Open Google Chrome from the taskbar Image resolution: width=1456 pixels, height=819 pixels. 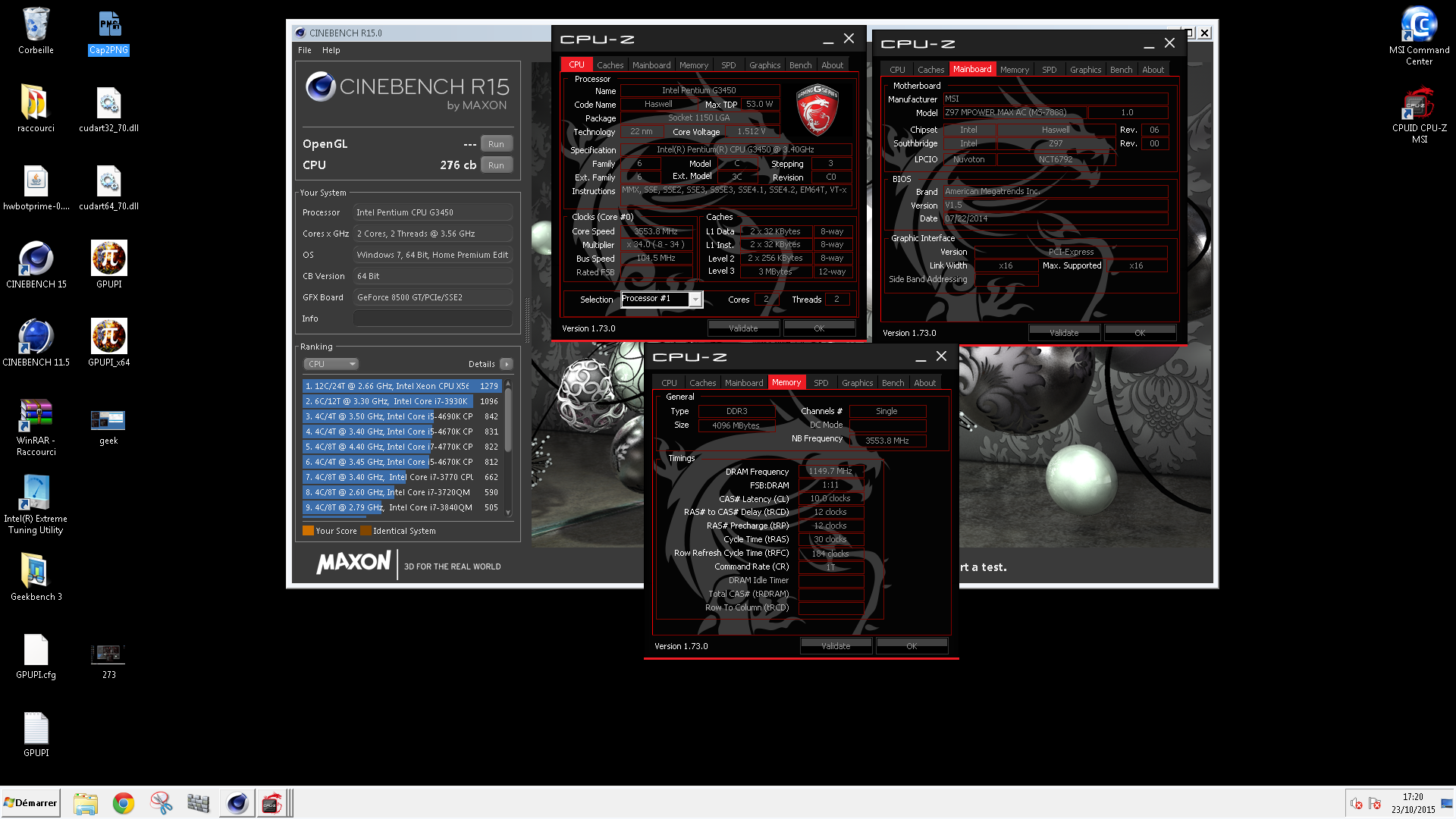pyautogui.click(x=123, y=803)
